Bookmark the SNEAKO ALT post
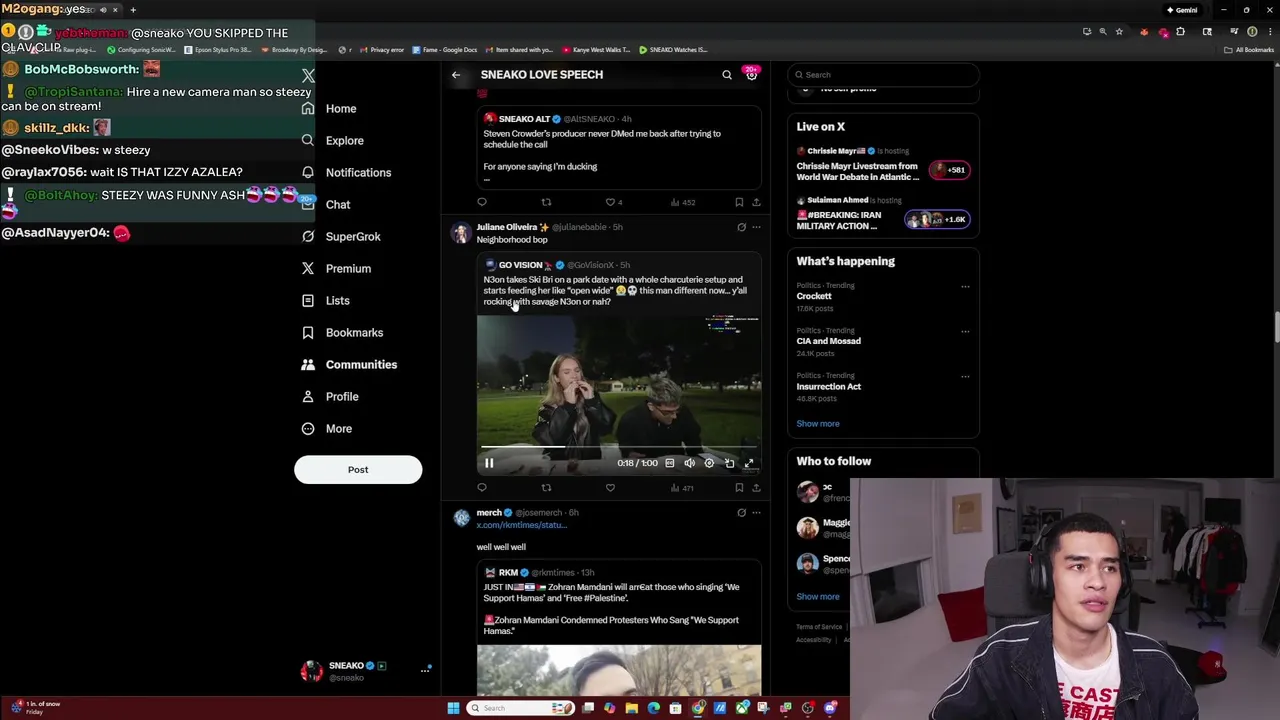Image resolution: width=1280 pixels, height=720 pixels. 739,202
